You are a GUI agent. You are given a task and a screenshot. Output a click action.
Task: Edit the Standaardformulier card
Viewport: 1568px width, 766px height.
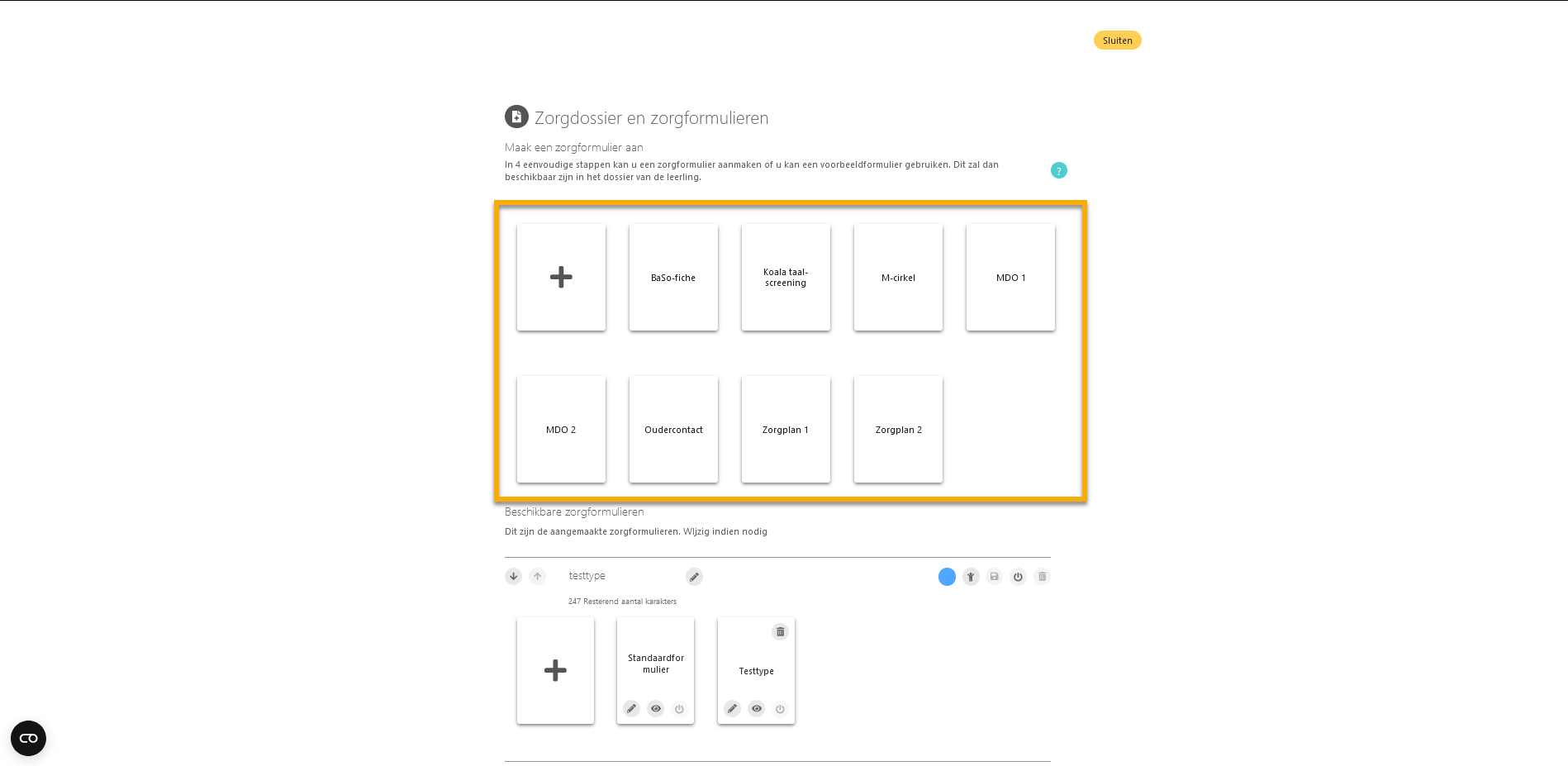pos(631,708)
